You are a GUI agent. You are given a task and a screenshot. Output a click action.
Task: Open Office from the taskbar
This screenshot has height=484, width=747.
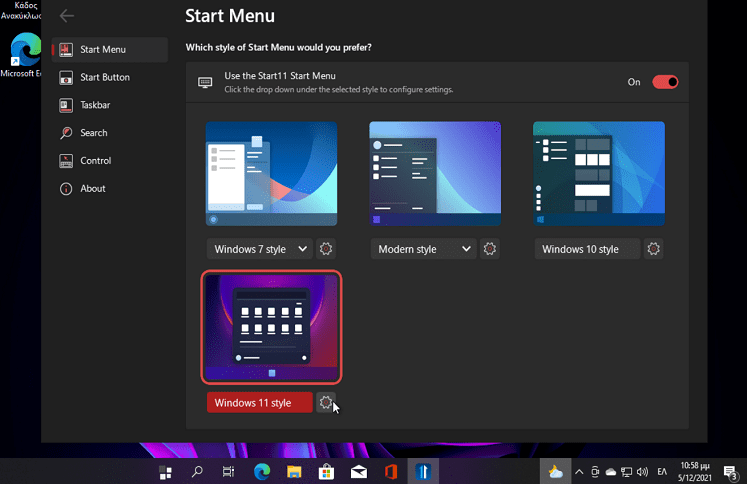tap(391, 472)
